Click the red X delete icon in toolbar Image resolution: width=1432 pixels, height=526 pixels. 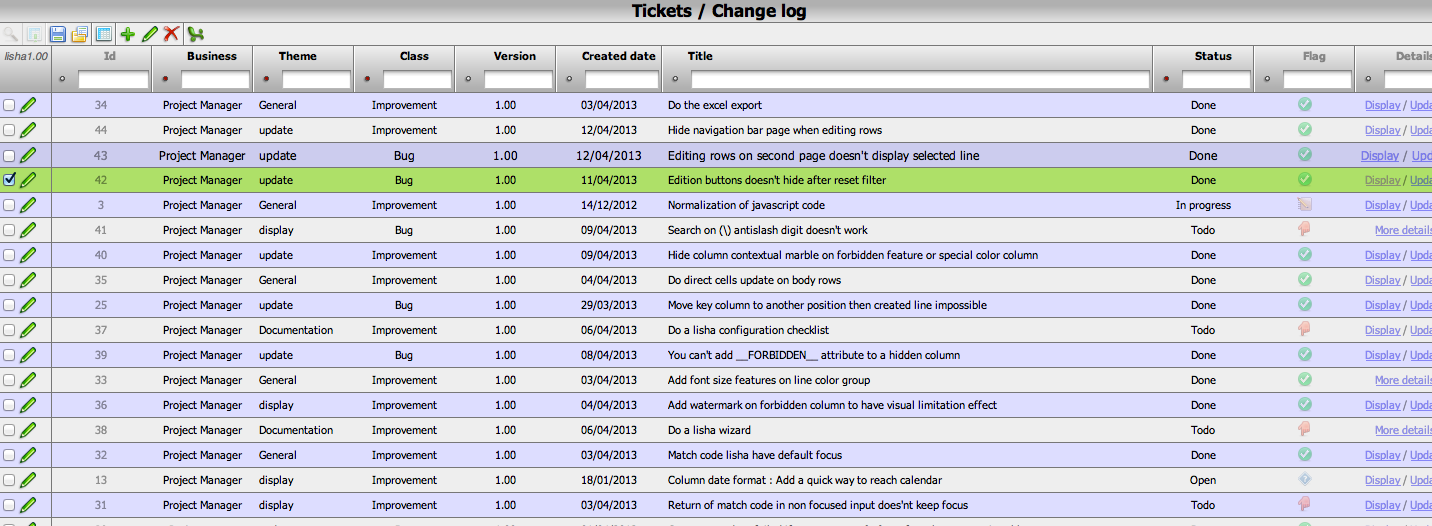(171, 34)
